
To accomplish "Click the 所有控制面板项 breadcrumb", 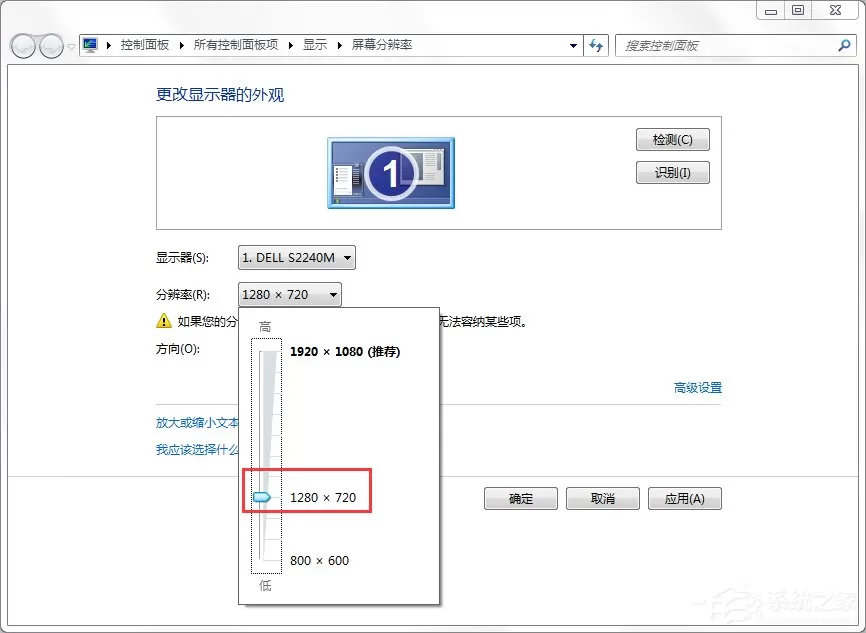I will (x=236, y=45).
